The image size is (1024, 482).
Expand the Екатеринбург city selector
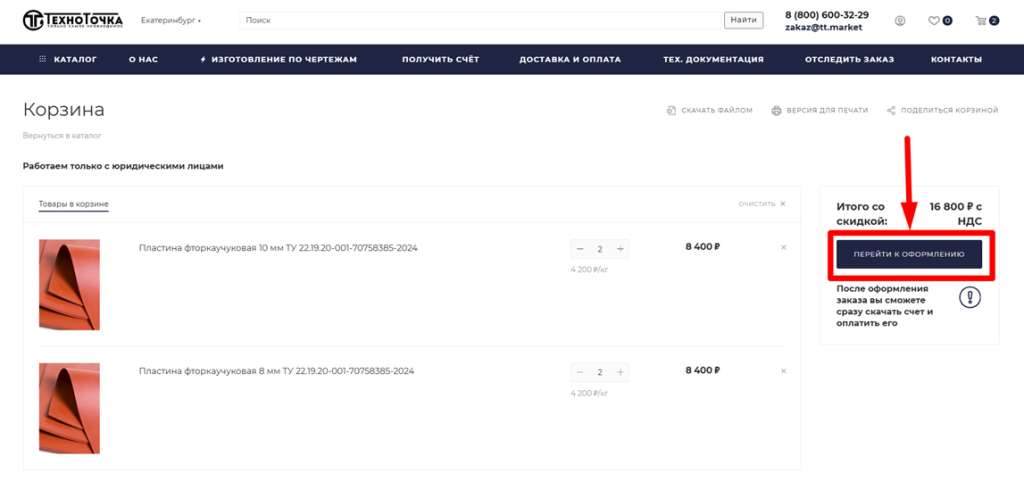tap(171, 20)
